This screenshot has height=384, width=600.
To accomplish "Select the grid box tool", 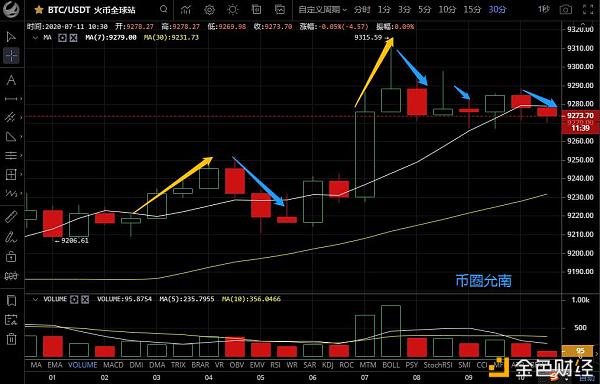I will point(11,175).
